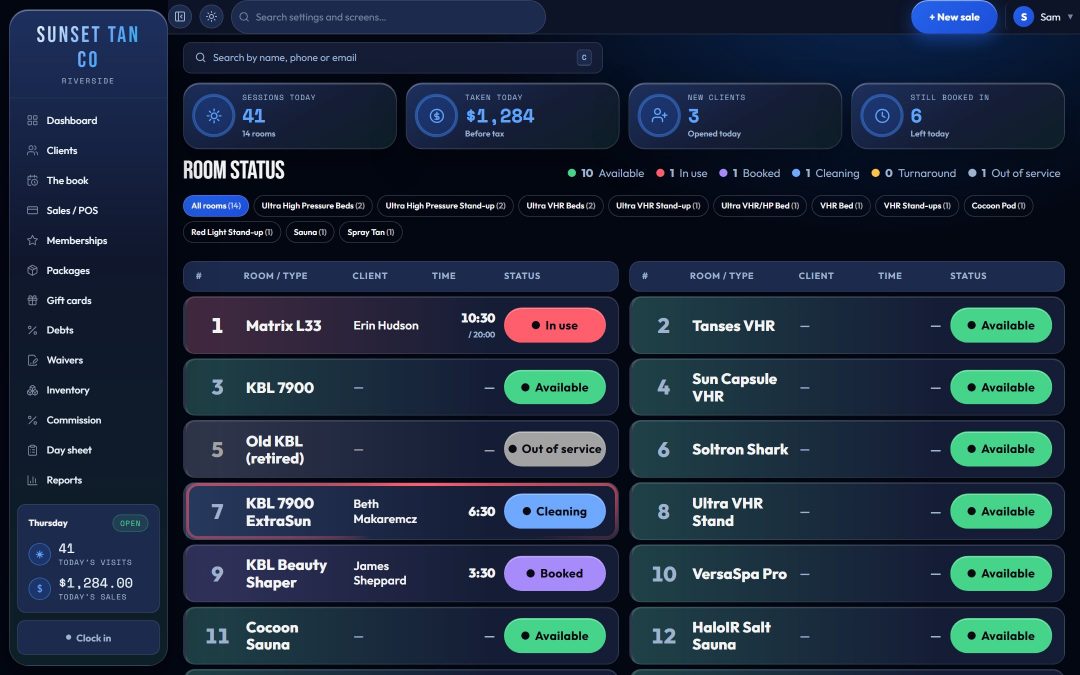Click the 1 In use legend entry
1080x675 pixels.
coord(682,174)
